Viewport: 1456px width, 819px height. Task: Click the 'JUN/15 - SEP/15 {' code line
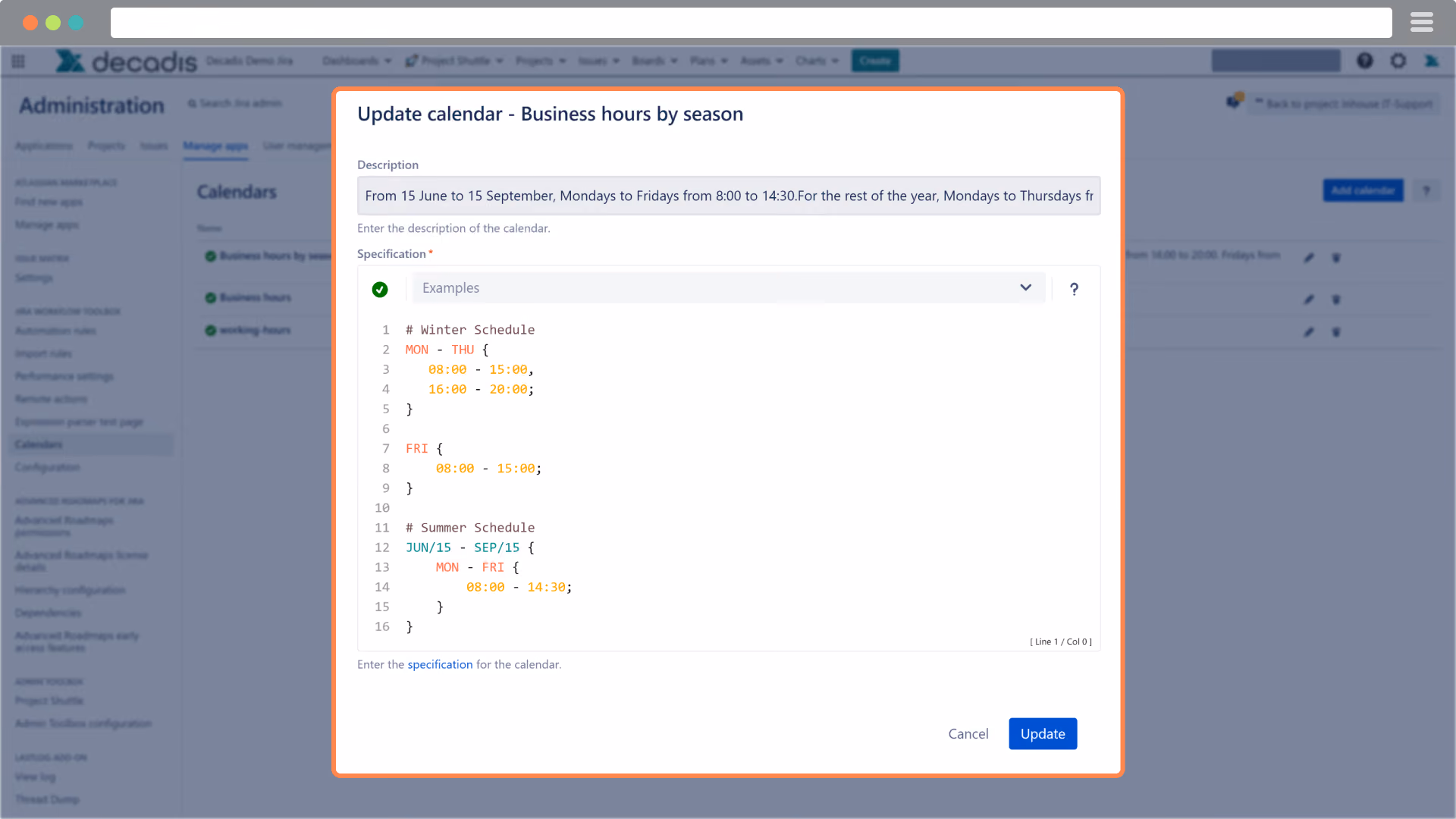tap(470, 548)
